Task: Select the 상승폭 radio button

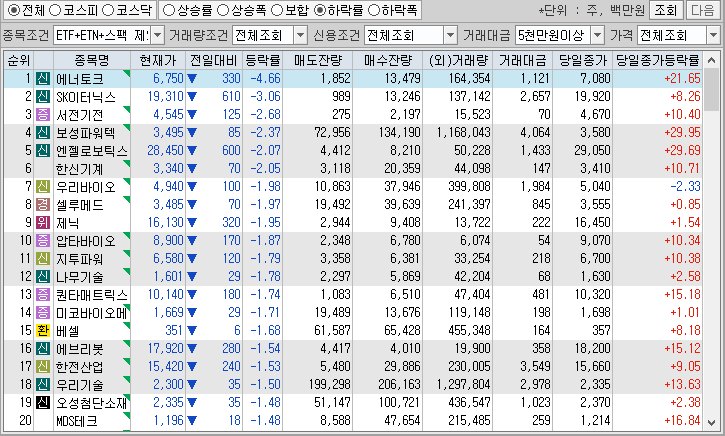Action: pyautogui.click(x=223, y=10)
